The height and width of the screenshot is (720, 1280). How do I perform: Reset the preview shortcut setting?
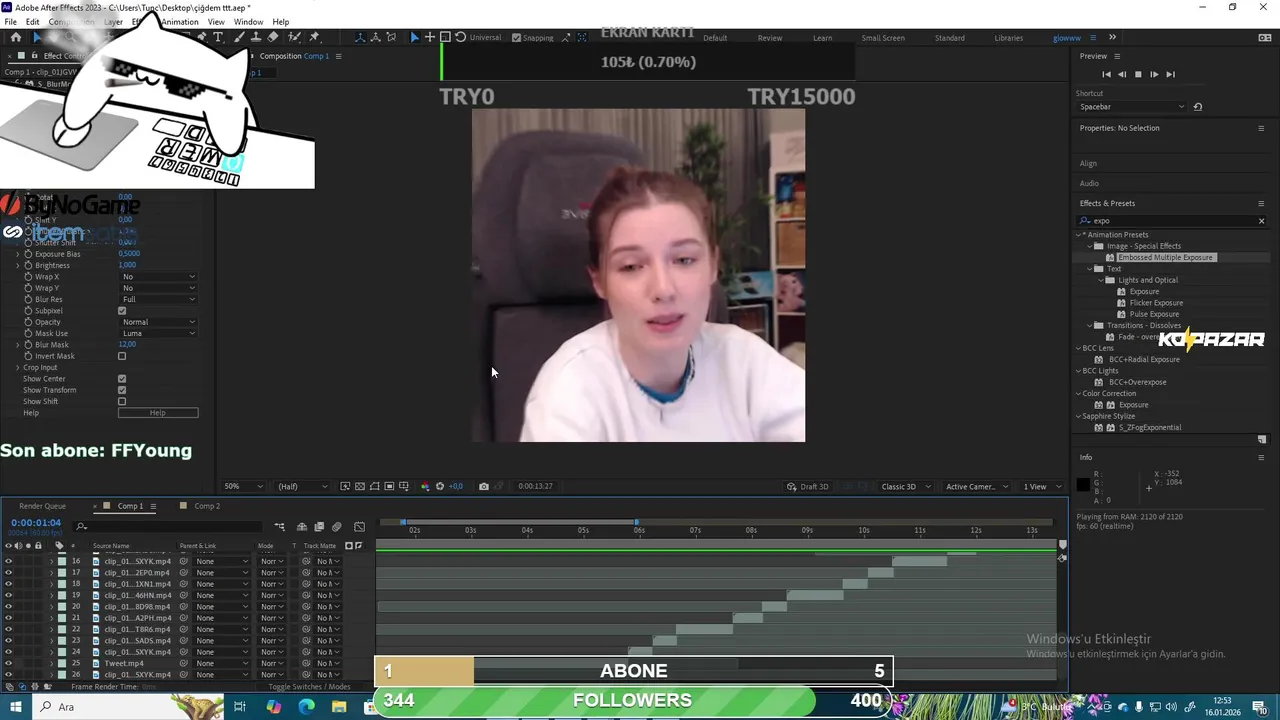(1198, 107)
